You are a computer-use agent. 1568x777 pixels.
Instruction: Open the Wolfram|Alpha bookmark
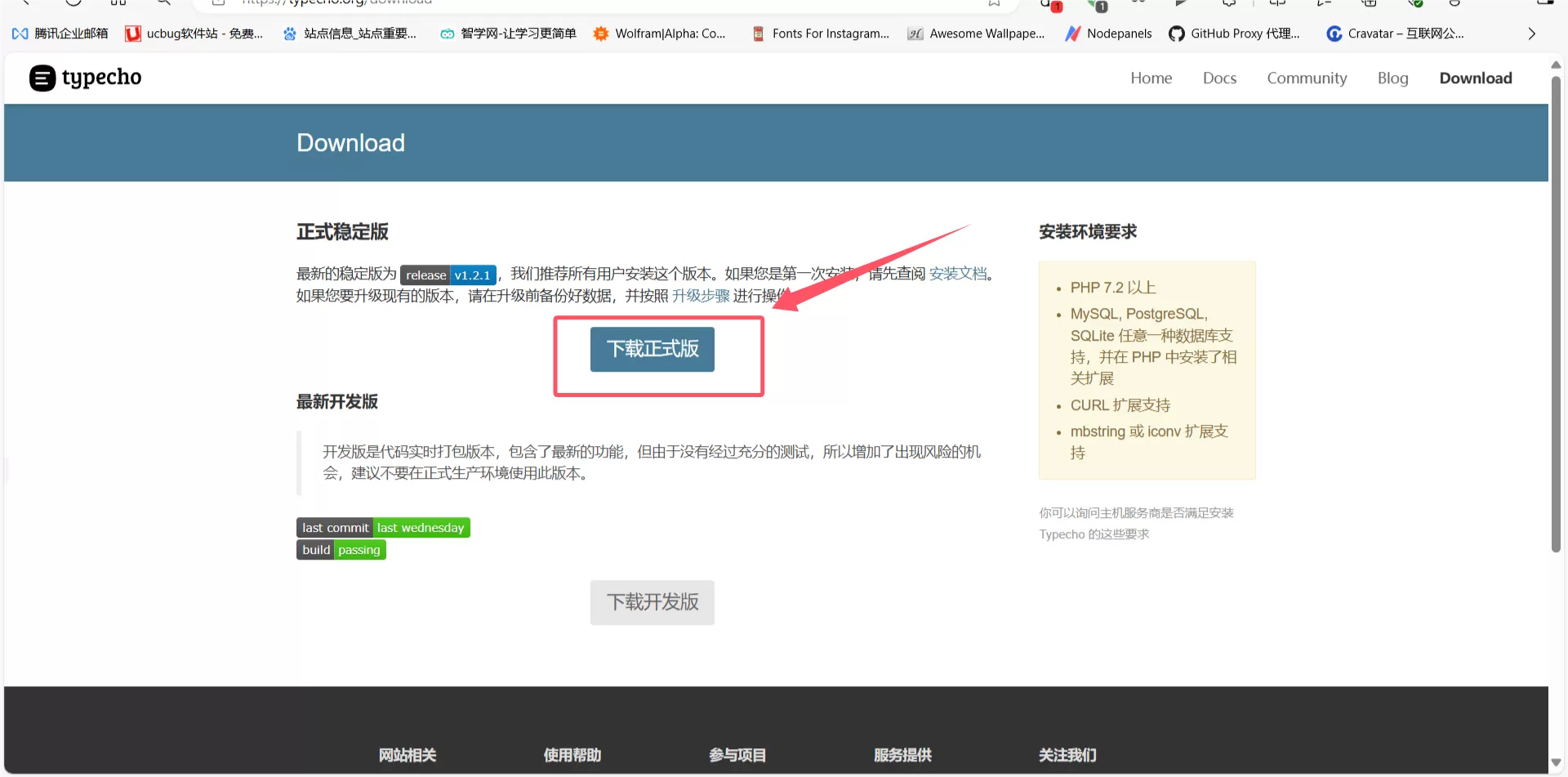tap(659, 33)
